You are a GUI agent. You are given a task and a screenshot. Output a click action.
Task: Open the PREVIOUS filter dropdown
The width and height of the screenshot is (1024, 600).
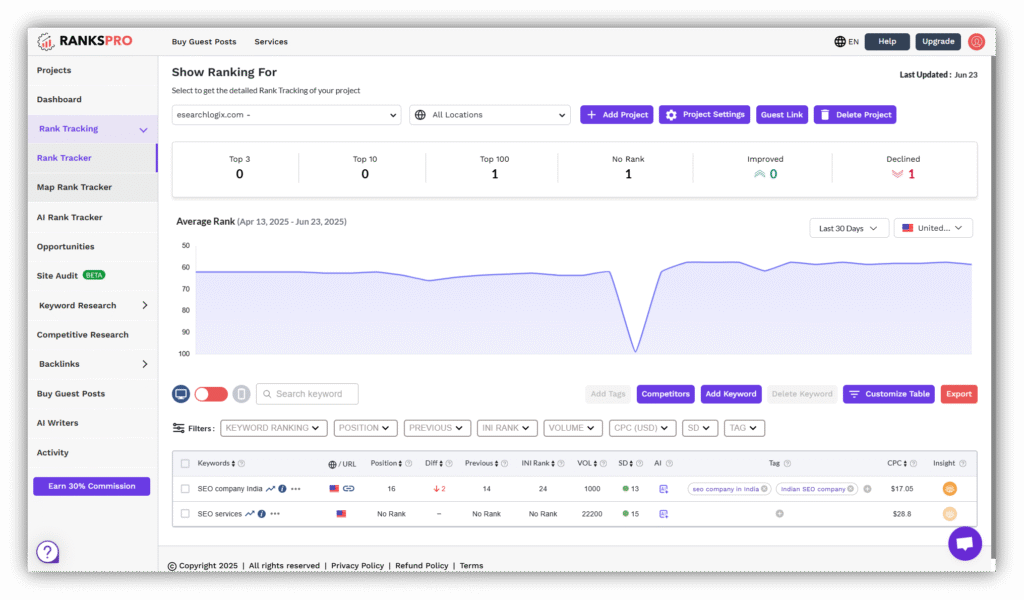coord(436,428)
